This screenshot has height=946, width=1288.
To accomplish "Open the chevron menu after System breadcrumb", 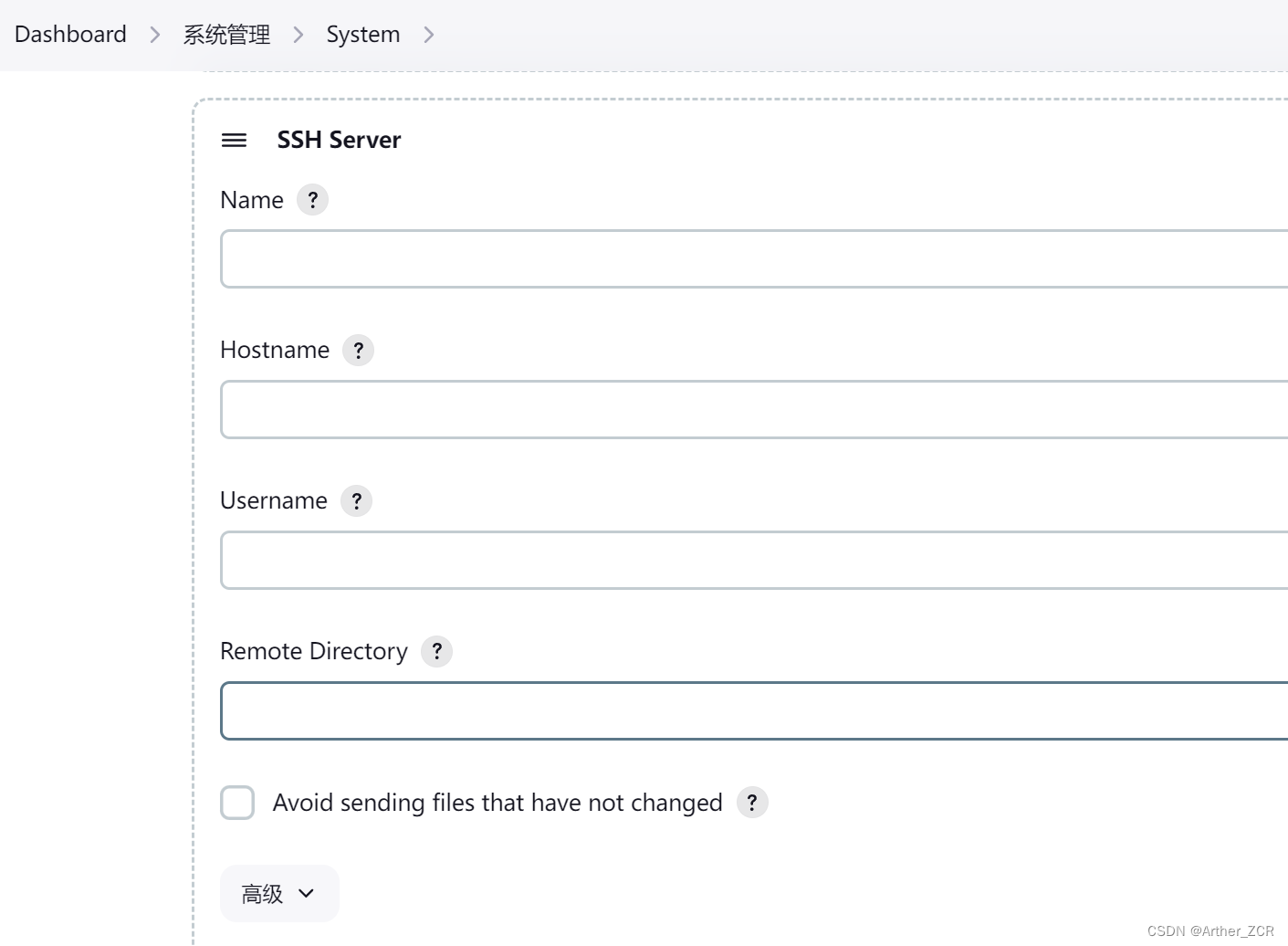I will pos(429,35).
